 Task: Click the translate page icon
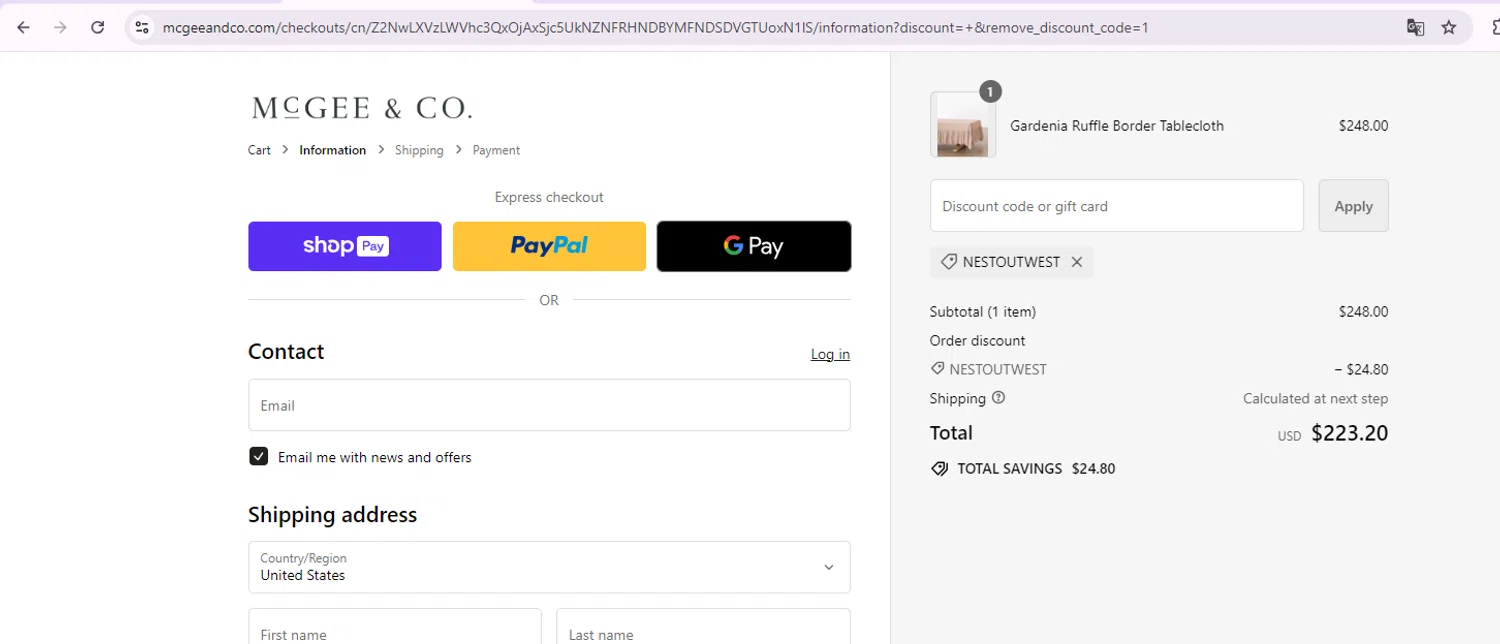[1415, 27]
